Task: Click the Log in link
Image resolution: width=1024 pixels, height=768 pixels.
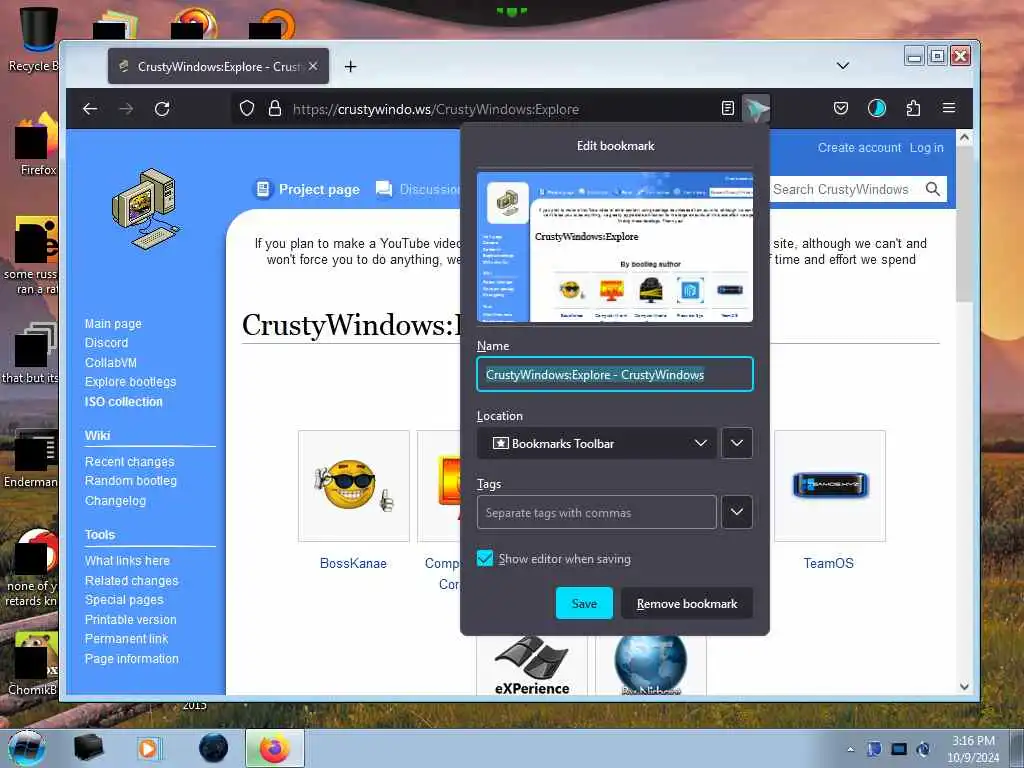Action: click(x=926, y=148)
